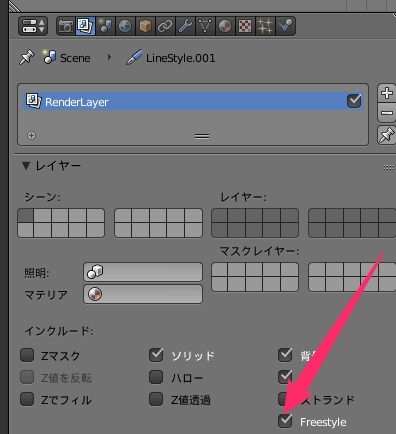Remove the selected render layer

(x=387, y=113)
